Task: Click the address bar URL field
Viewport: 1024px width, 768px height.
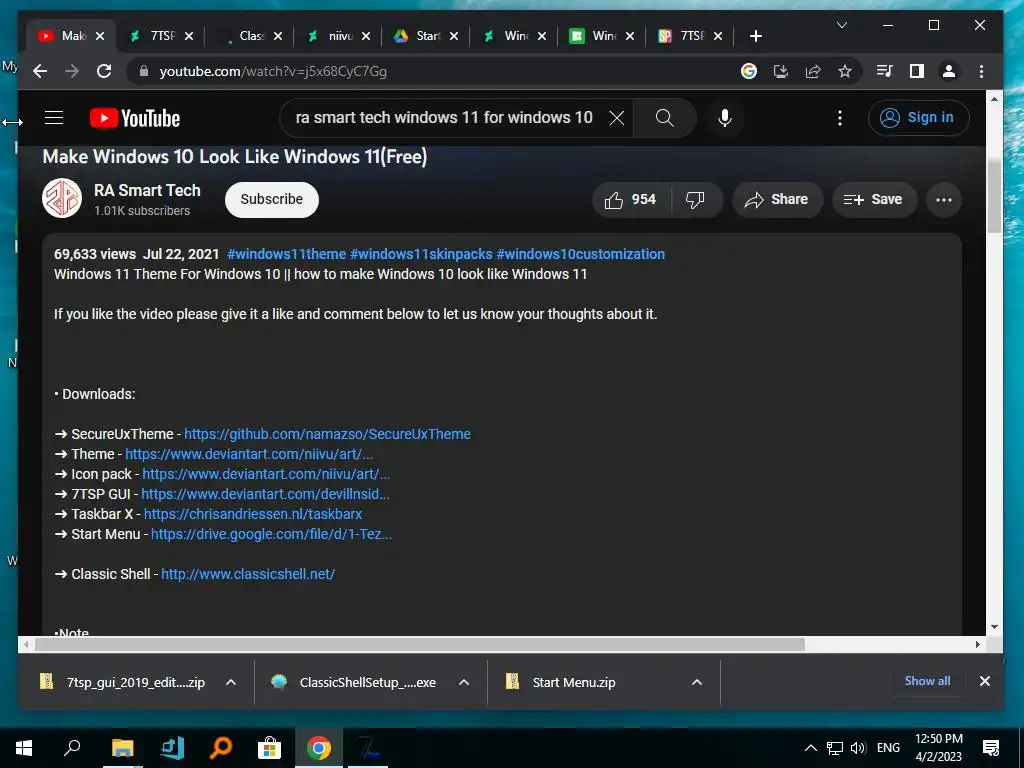Action: tap(431, 71)
